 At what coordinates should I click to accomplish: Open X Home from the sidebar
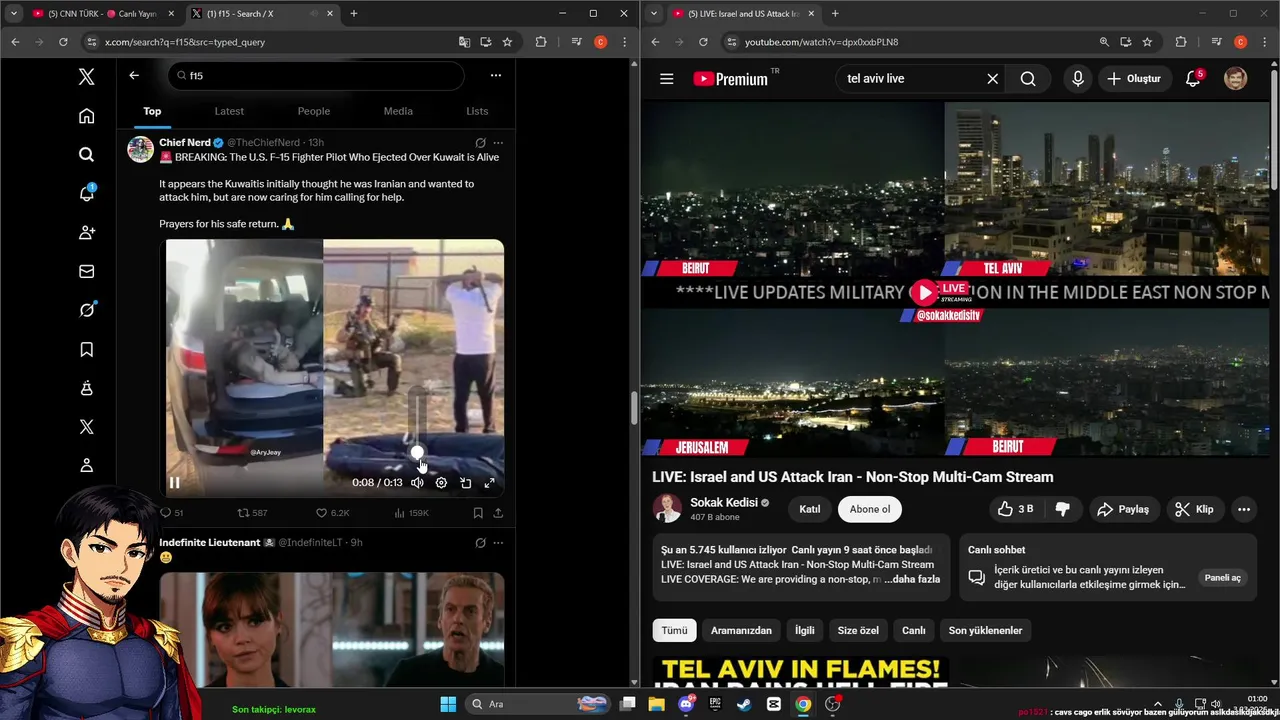click(87, 116)
